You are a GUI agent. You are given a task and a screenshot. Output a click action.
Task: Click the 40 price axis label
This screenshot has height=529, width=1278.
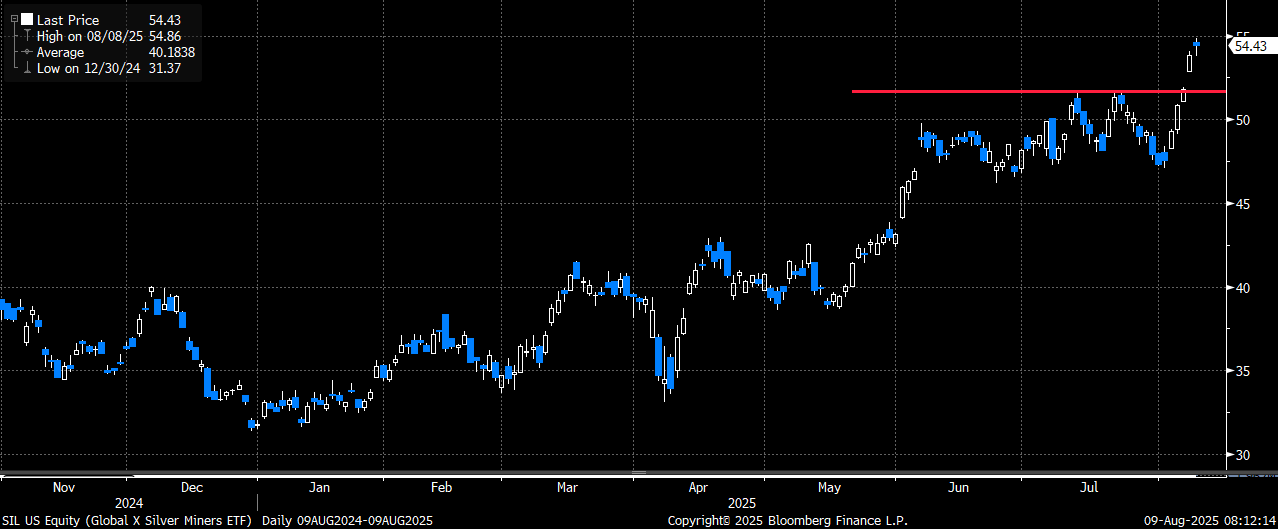click(x=1242, y=288)
